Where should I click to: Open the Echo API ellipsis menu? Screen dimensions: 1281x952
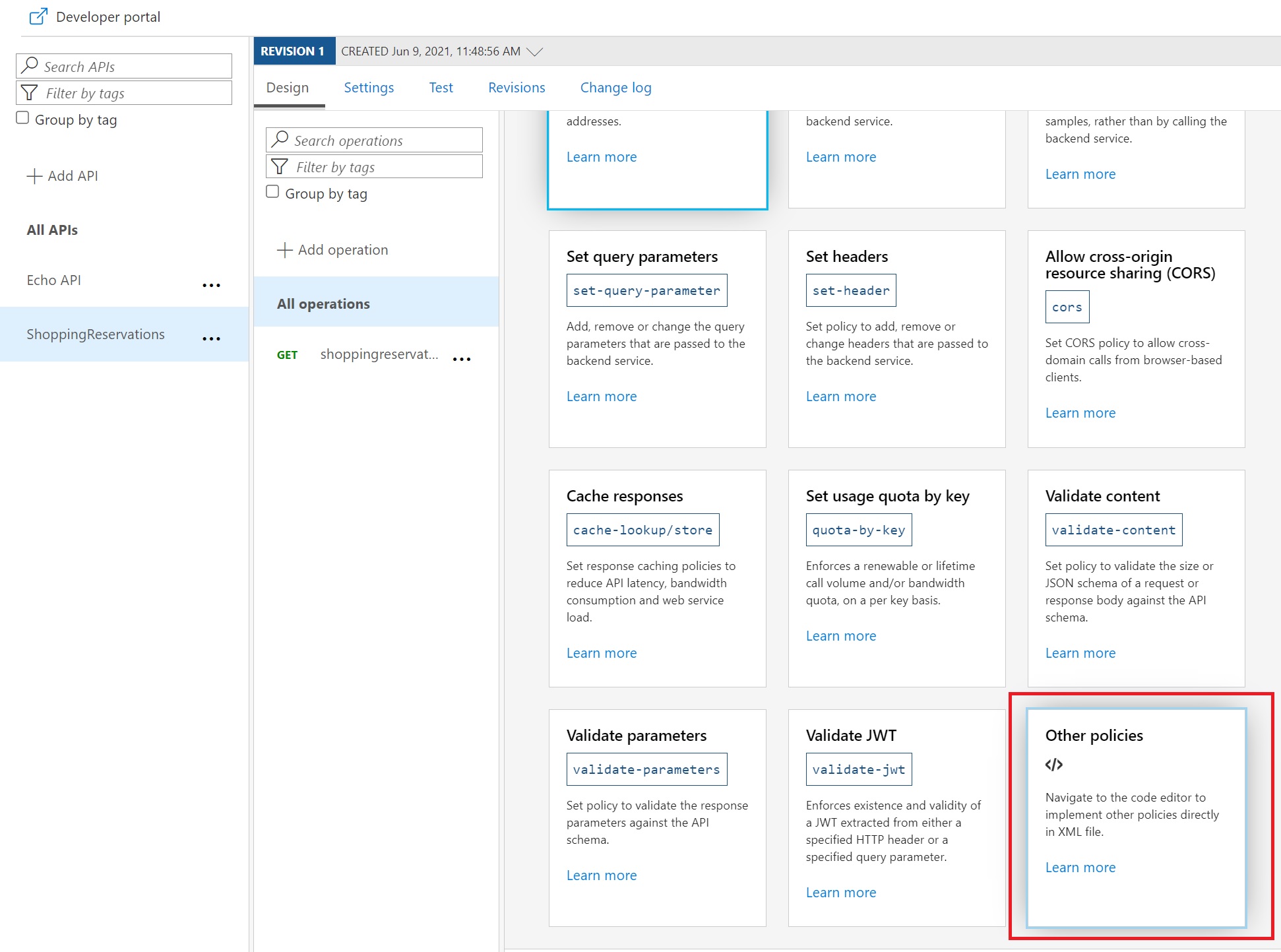tap(211, 285)
